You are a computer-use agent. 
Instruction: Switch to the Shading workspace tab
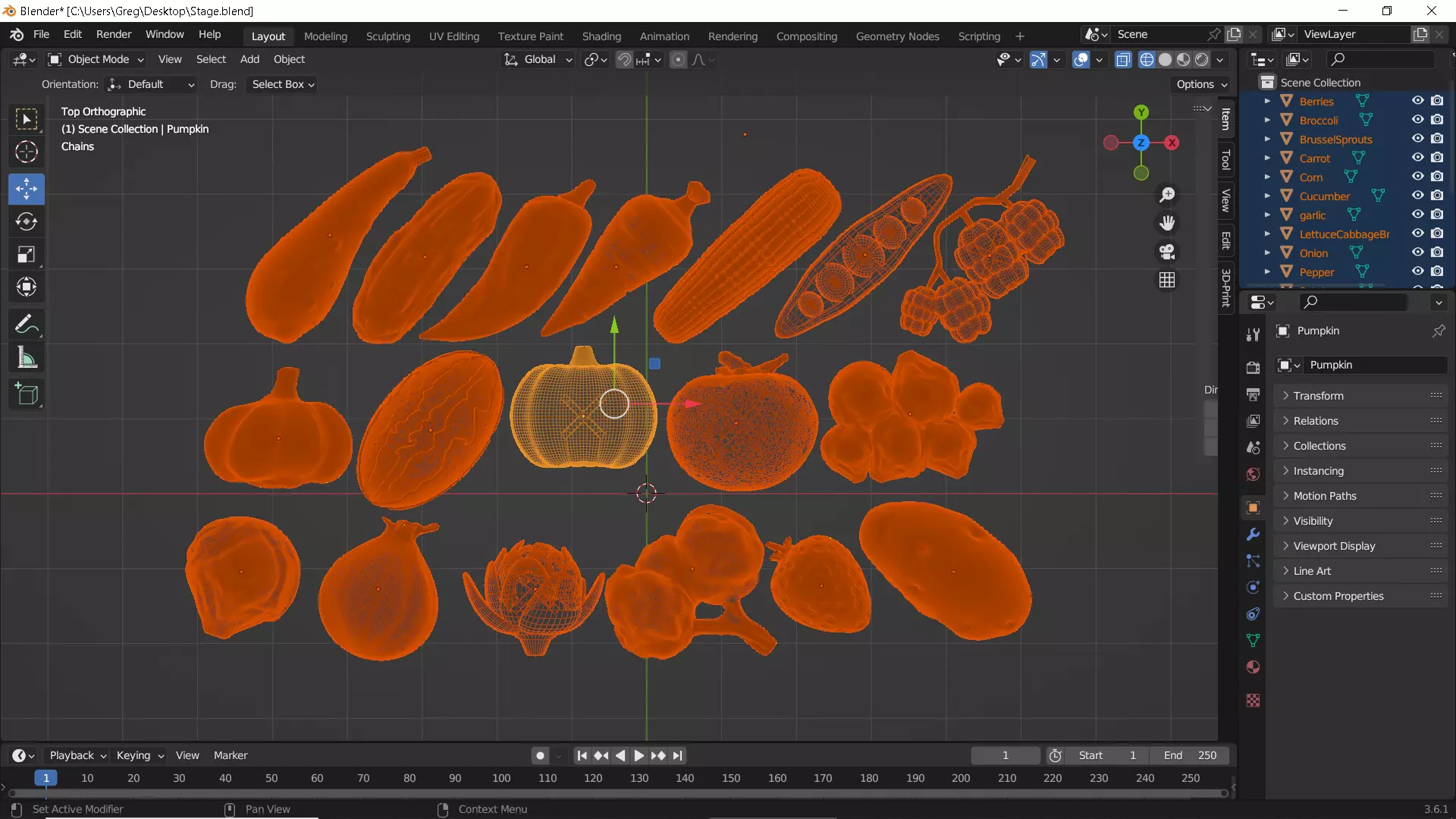point(601,36)
